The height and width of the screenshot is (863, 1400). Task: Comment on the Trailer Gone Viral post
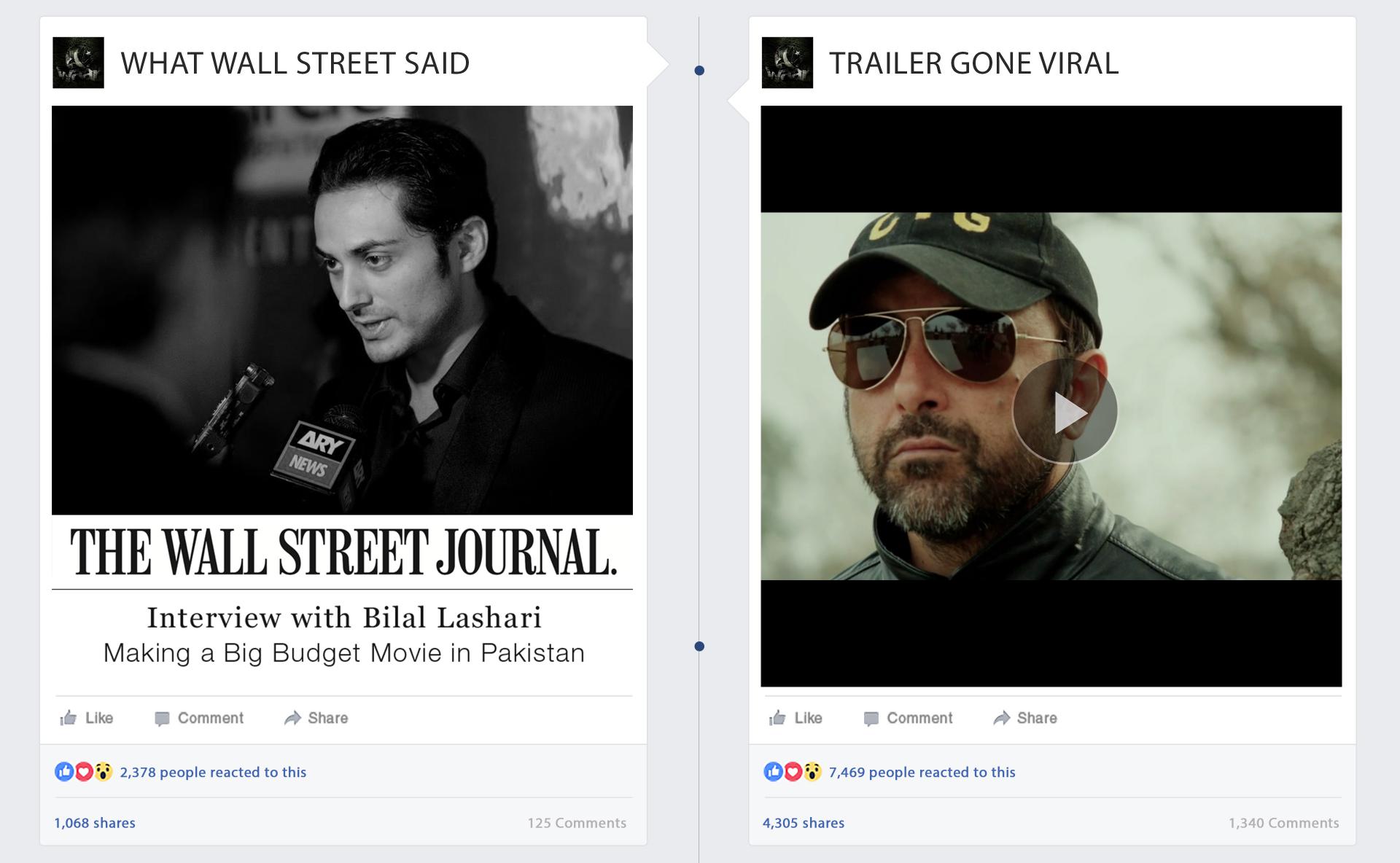908,718
